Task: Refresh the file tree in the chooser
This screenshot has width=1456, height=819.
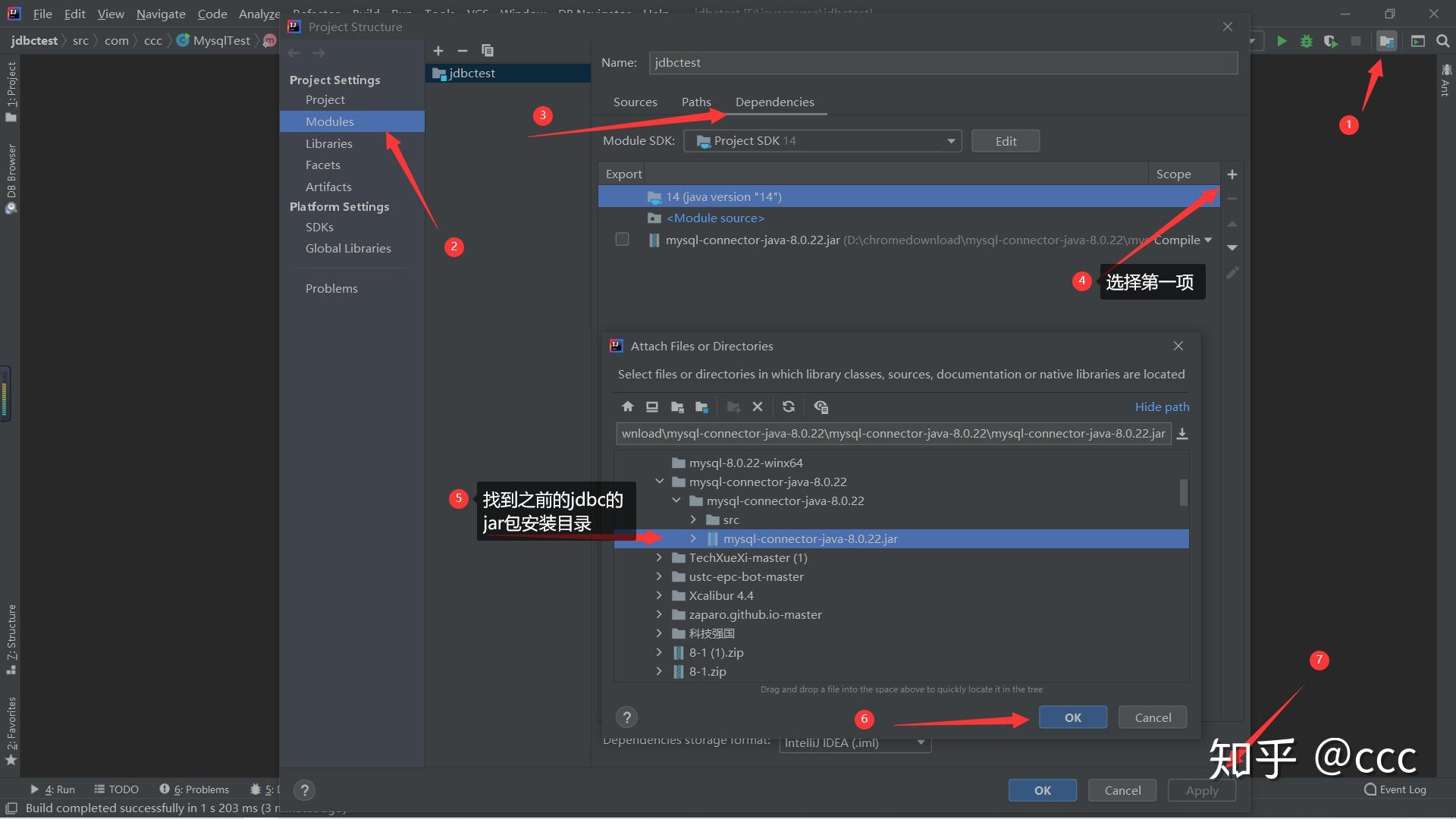Action: (789, 407)
